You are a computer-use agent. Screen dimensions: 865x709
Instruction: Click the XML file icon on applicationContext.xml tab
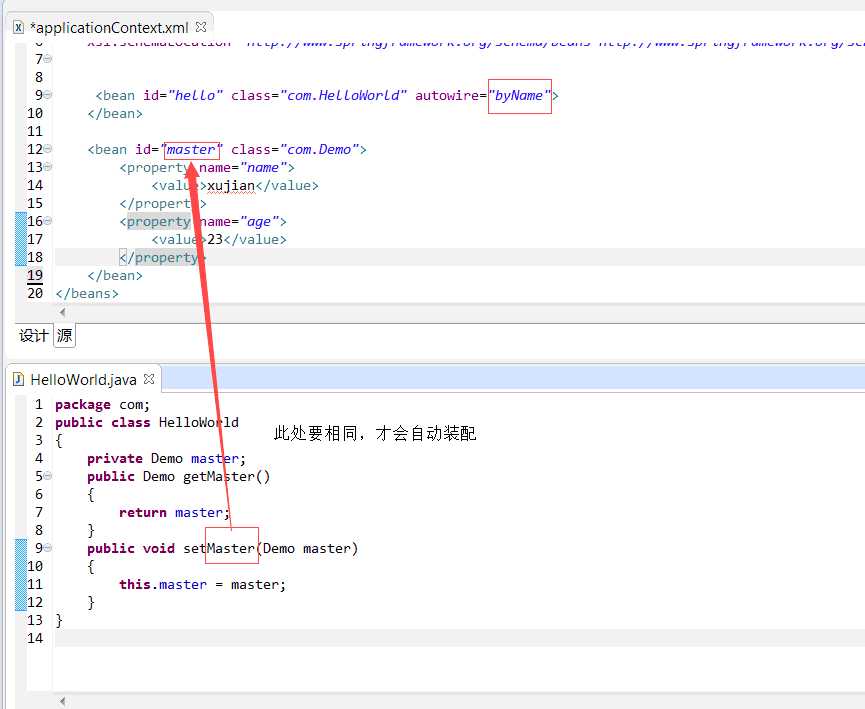[x=18, y=27]
